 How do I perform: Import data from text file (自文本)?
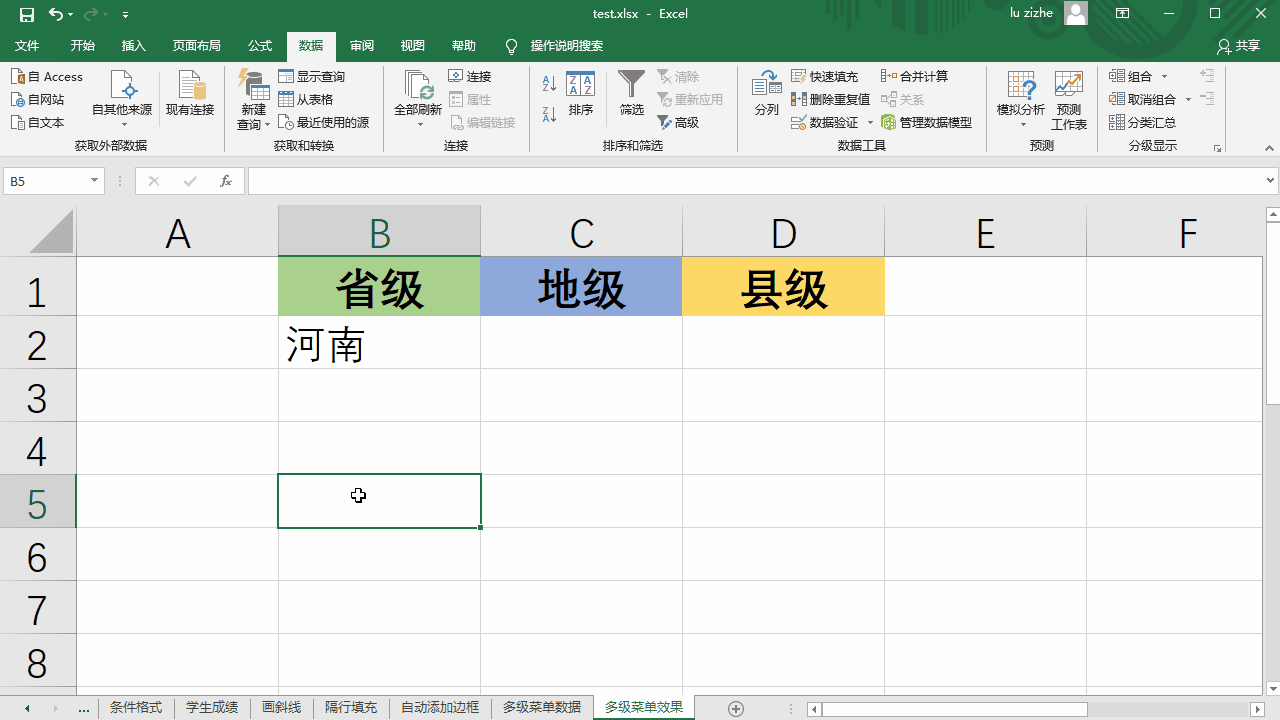(x=38, y=122)
